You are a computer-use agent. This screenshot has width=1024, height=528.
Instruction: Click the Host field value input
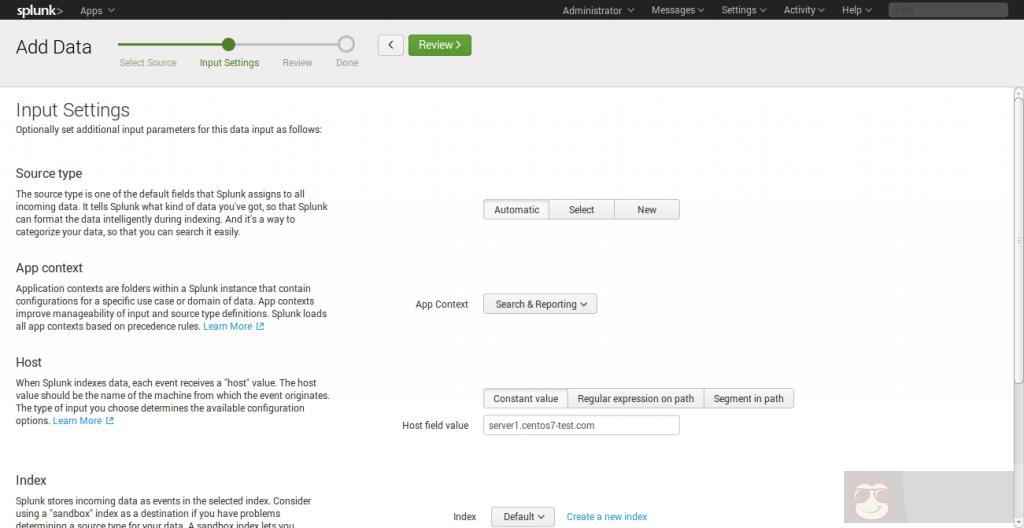tap(581, 425)
